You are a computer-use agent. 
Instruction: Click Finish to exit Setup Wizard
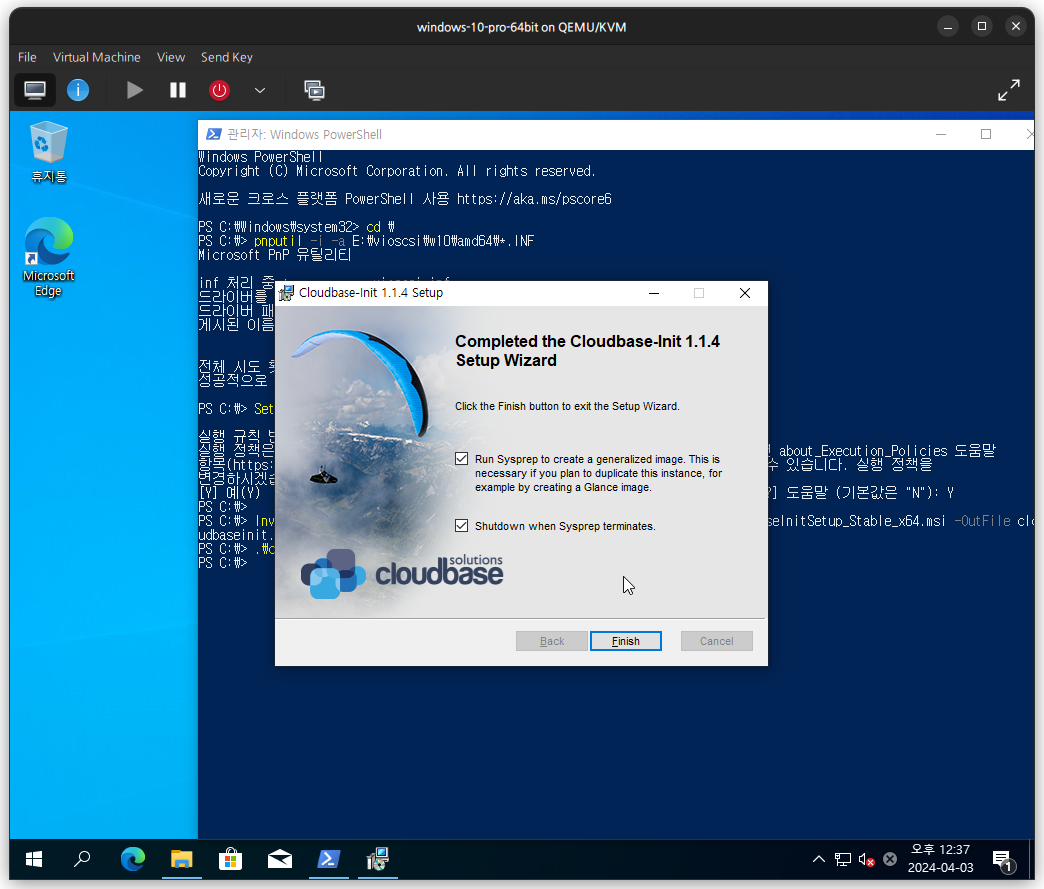pos(626,641)
